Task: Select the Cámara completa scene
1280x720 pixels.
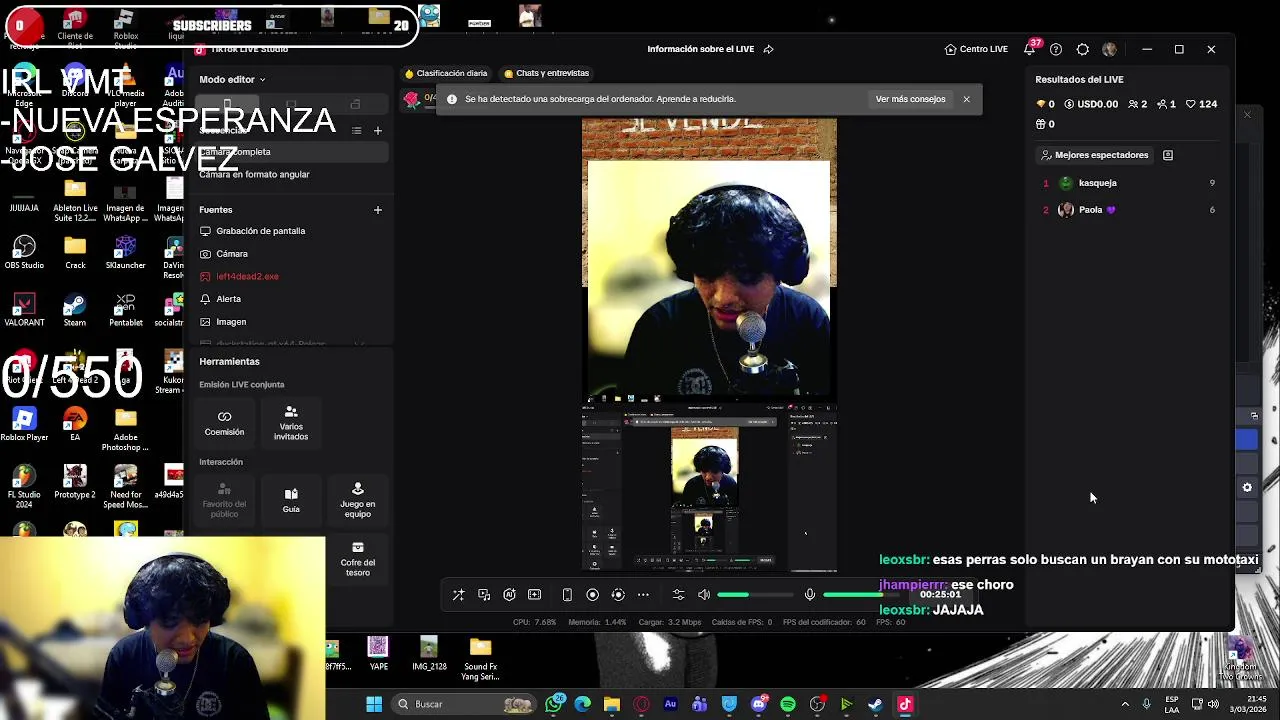Action: (x=291, y=152)
